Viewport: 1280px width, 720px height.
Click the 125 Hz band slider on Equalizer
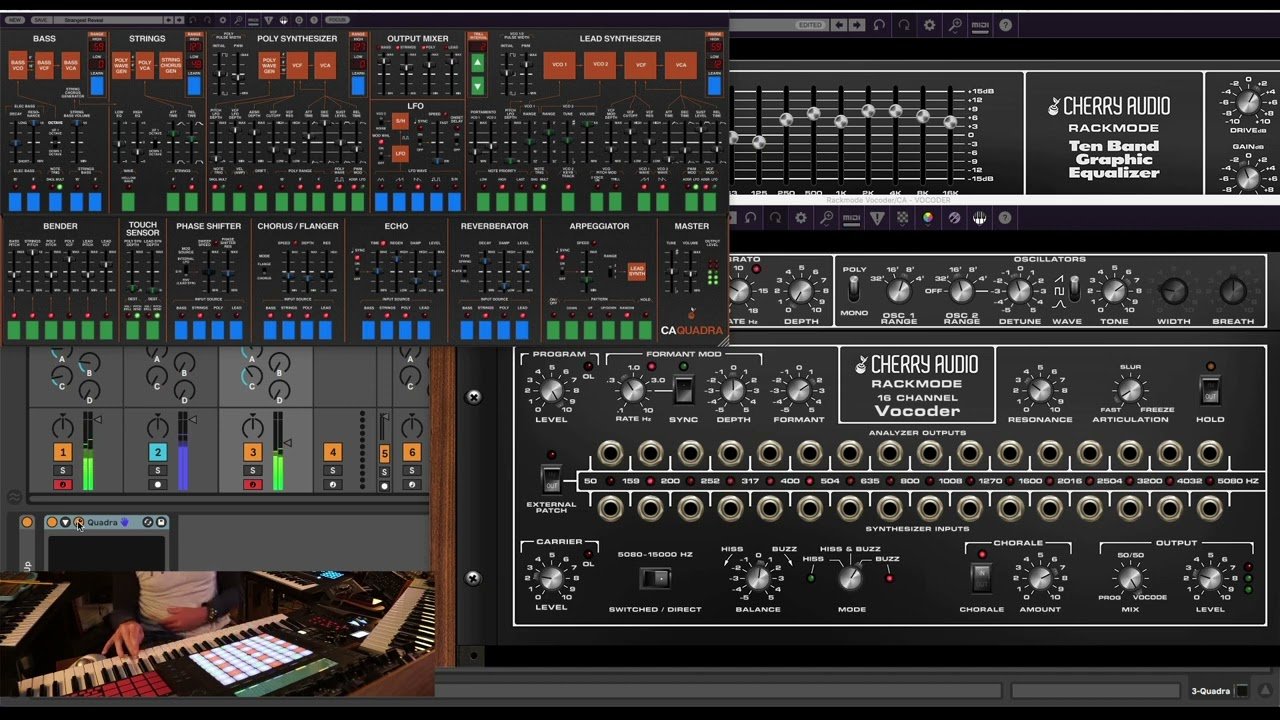click(758, 142)
